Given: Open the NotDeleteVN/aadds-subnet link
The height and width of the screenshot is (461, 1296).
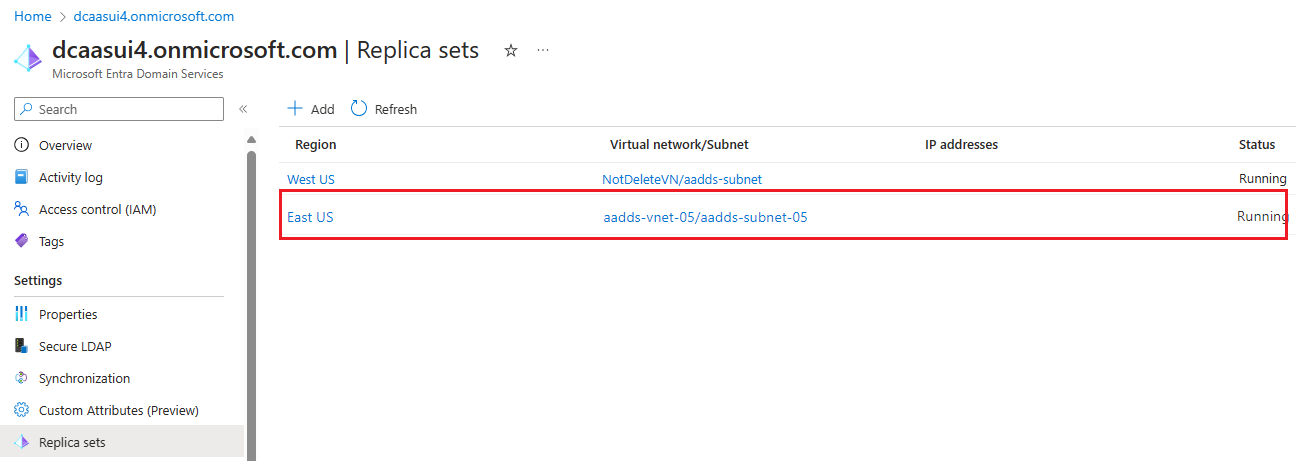Looking at the screenshot, I should pyautogui.click(x=682, y=179).
